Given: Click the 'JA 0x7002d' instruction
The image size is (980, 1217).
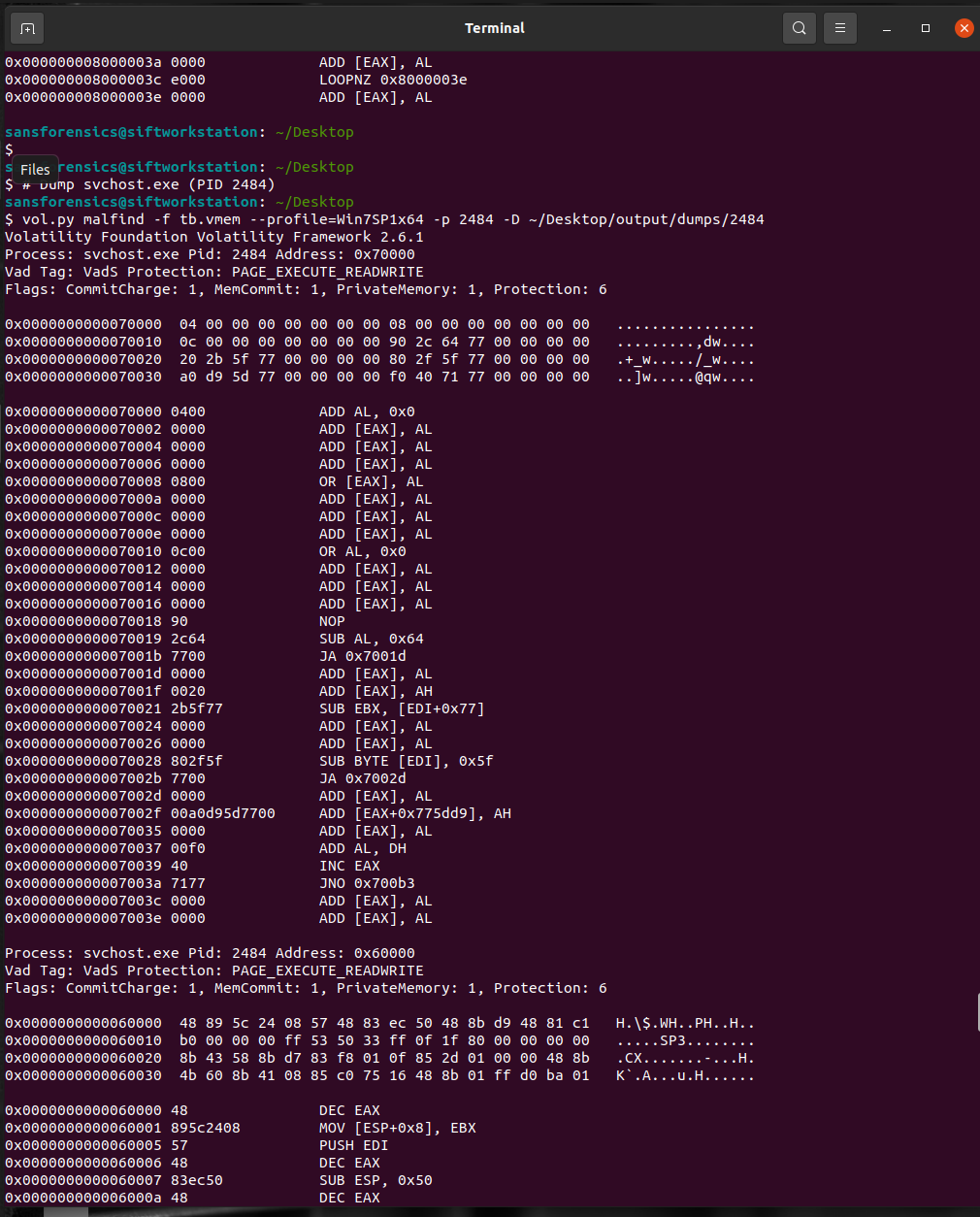Looking at the screenshot, I should click(x=363, y=778).
